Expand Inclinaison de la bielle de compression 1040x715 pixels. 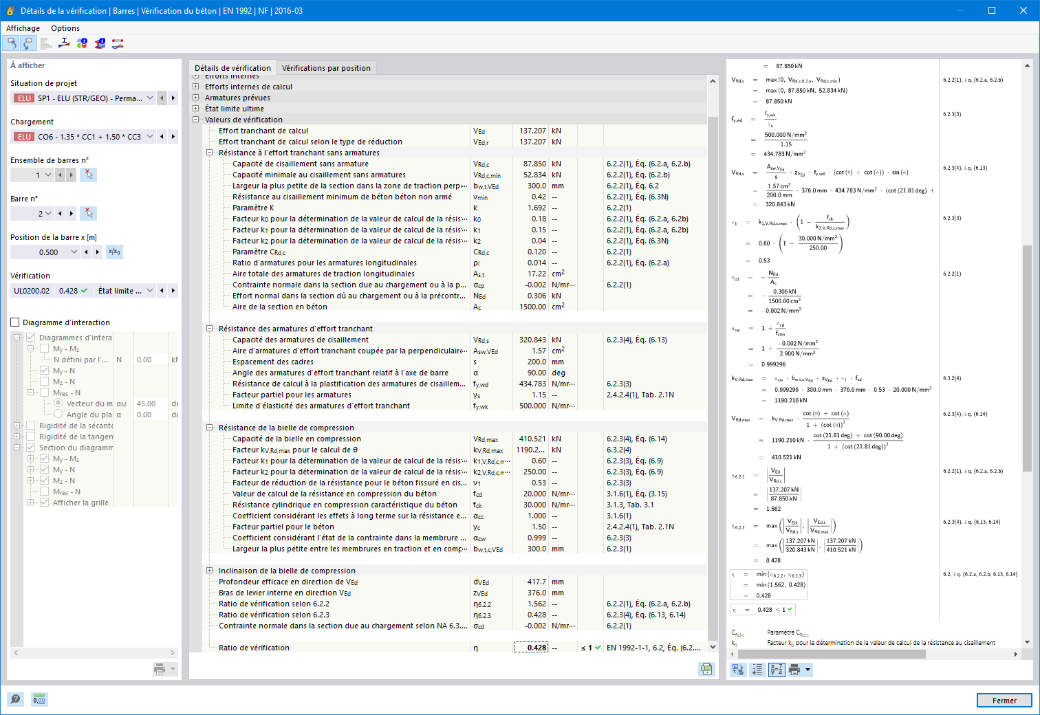pos(210,571)
